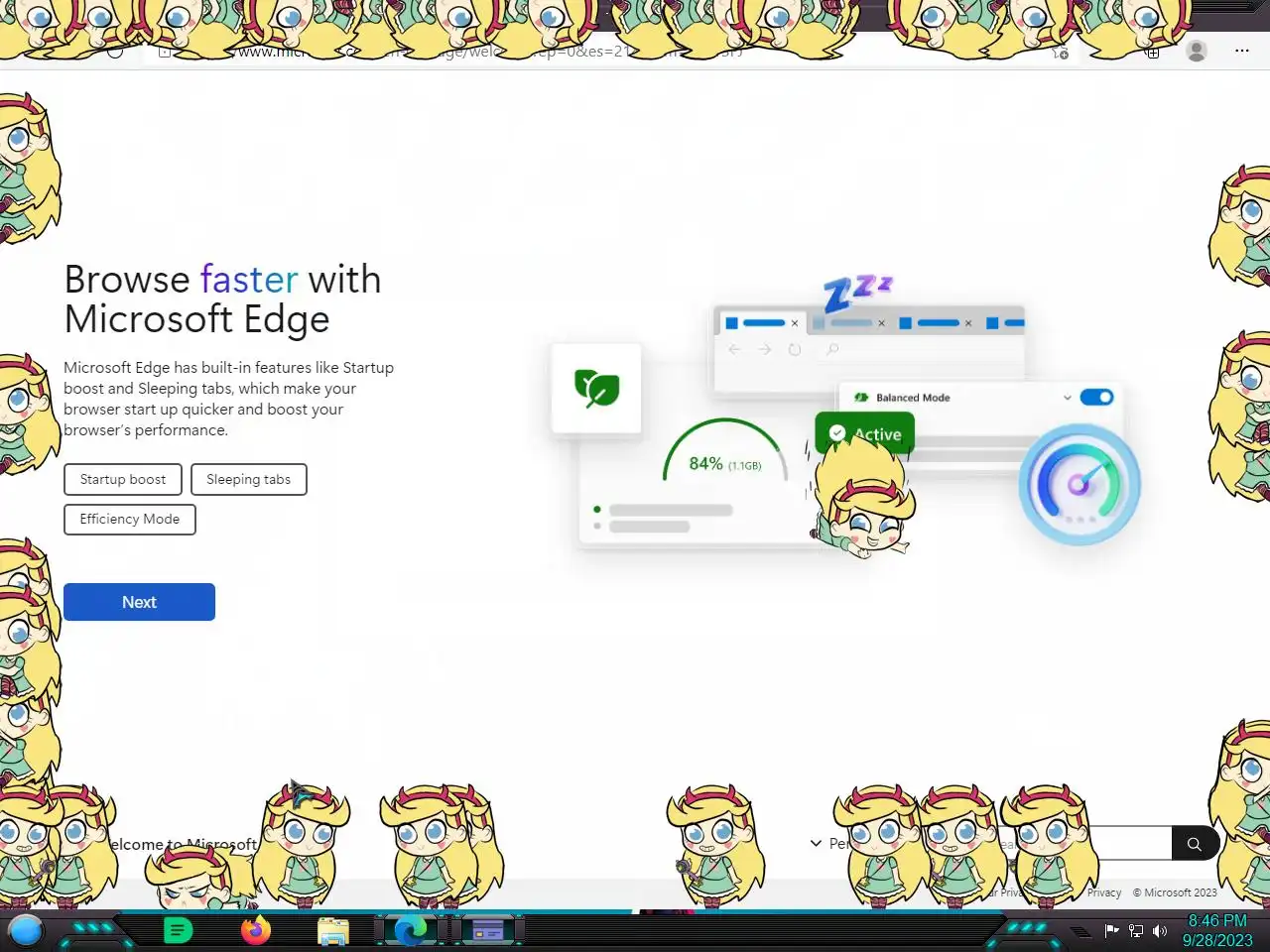The height and width of the screenshot is (952, 1270).
Task: Open the green chat app in taskbar
Action: [178, 931]
